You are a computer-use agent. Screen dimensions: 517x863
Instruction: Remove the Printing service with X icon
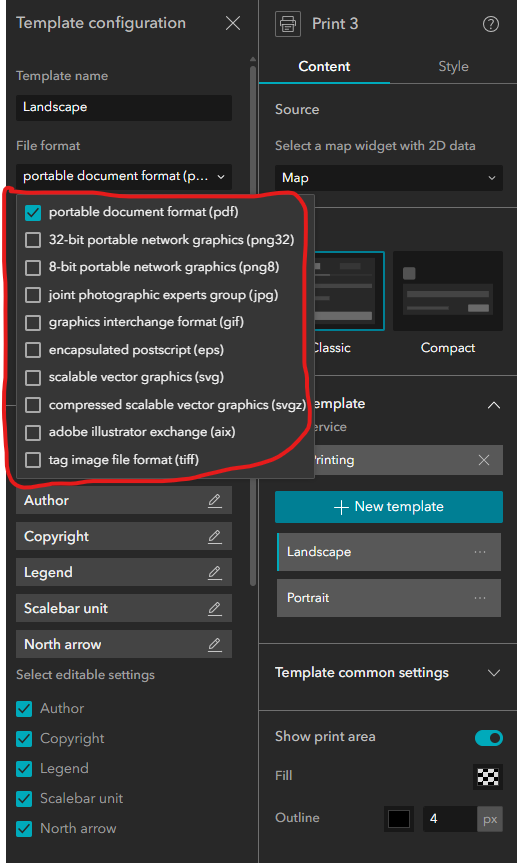[484, 460]
